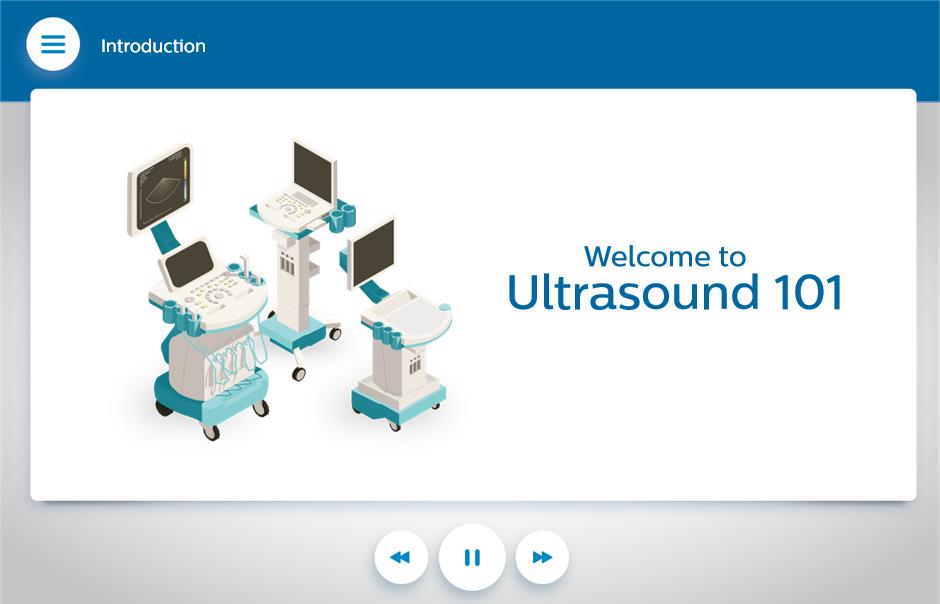Skip forward with fast-forward button
The image size is (940, 604).
pyautogui.click(x=542, y=557)
